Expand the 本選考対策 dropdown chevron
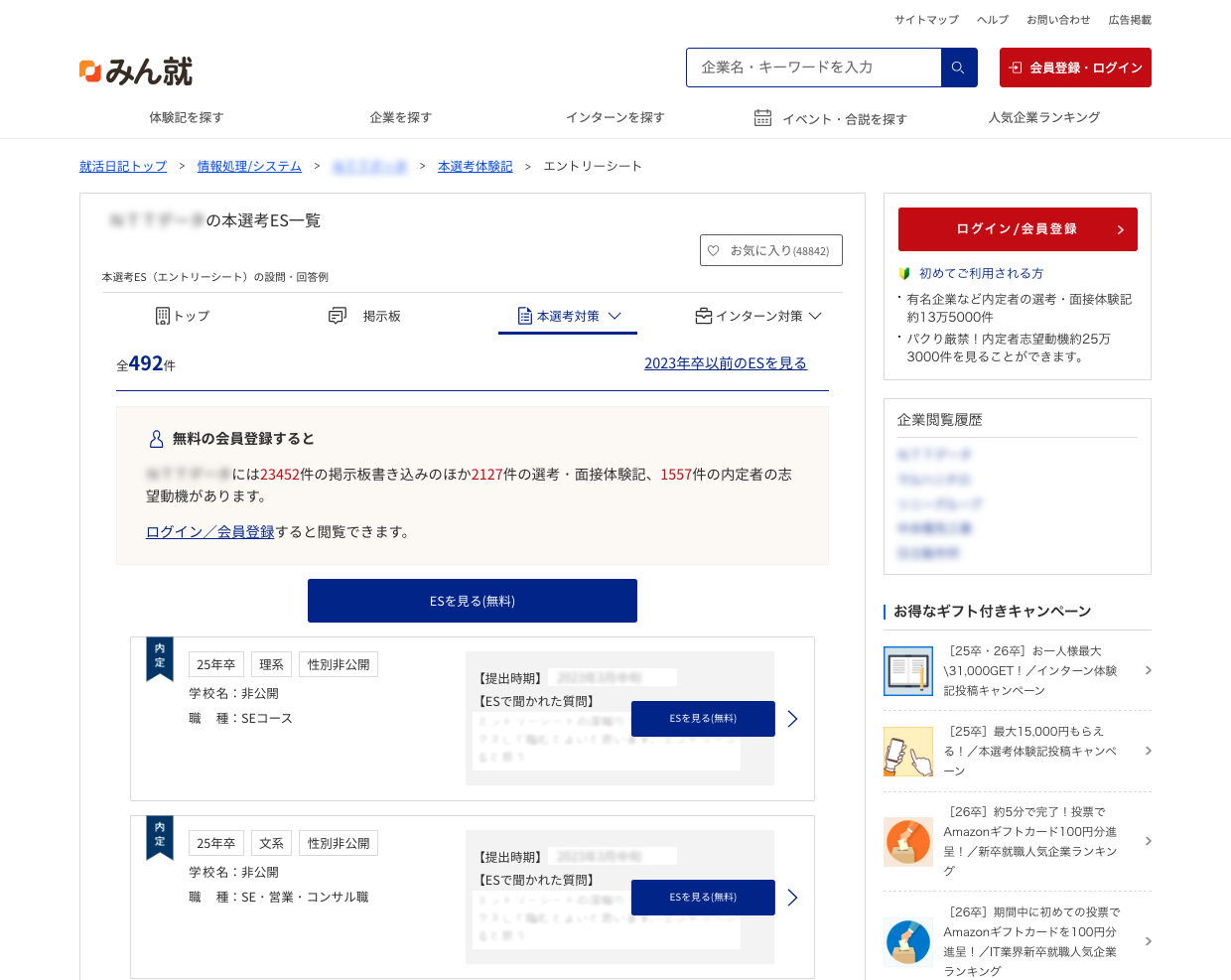 (616, 317)
